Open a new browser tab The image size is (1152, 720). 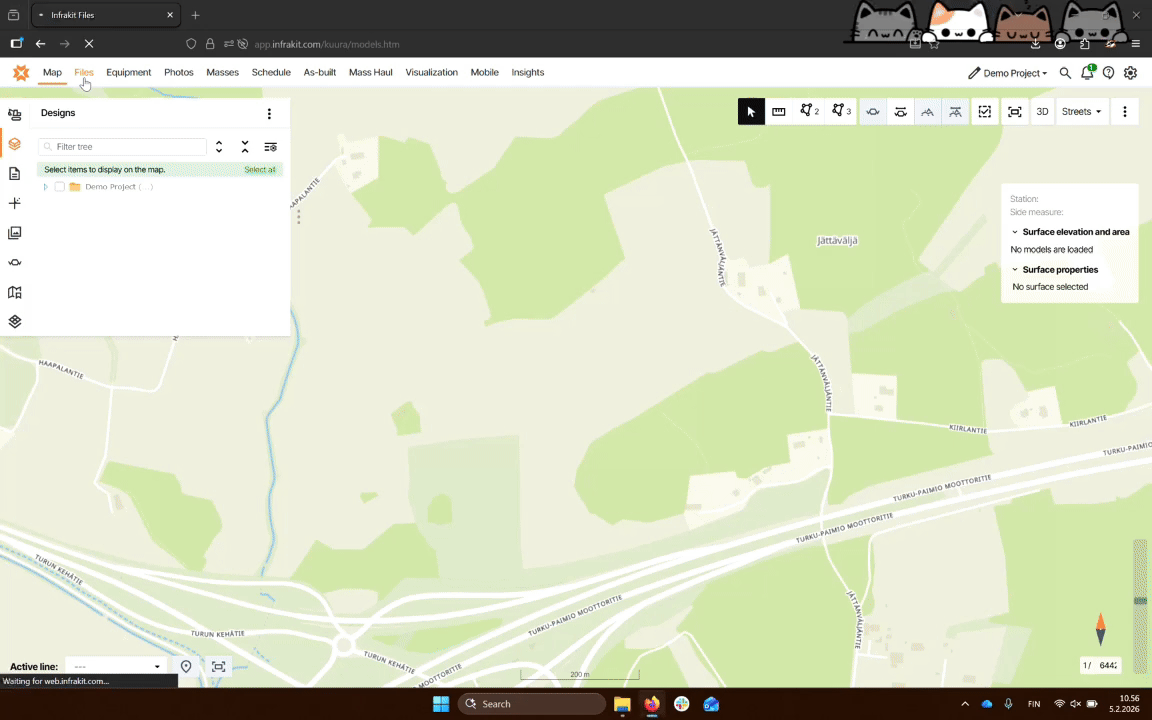195,15
